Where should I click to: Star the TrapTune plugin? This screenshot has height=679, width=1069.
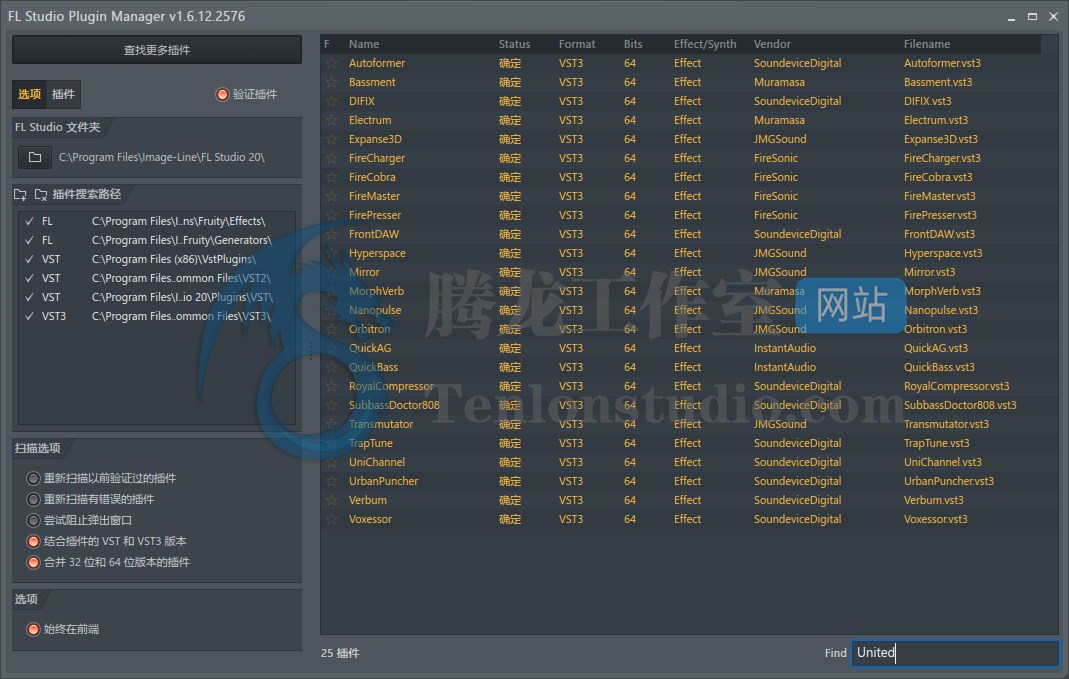point(331,443)
